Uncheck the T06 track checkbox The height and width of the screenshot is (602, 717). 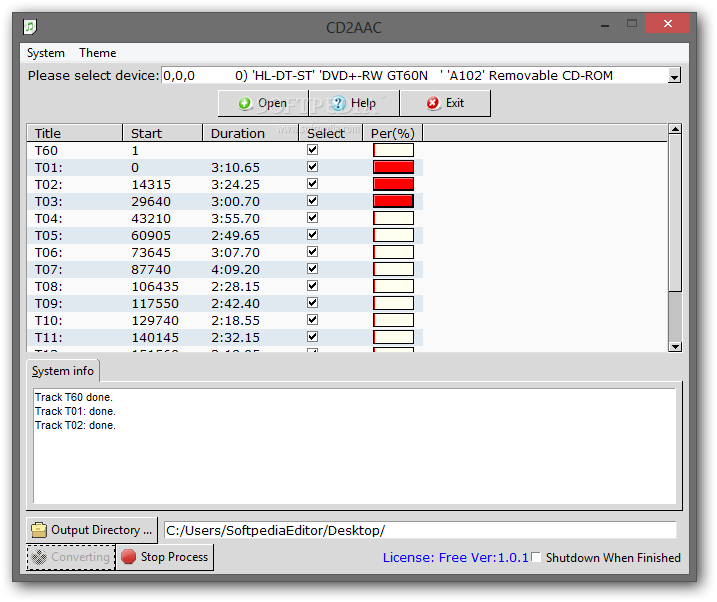tap(312, 251)
